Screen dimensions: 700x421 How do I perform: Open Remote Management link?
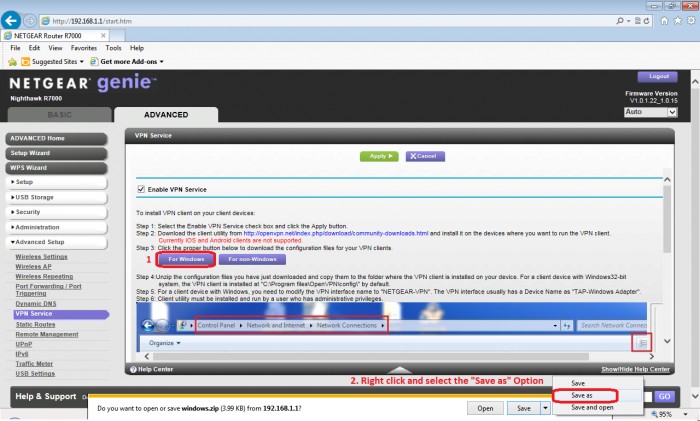47,334
